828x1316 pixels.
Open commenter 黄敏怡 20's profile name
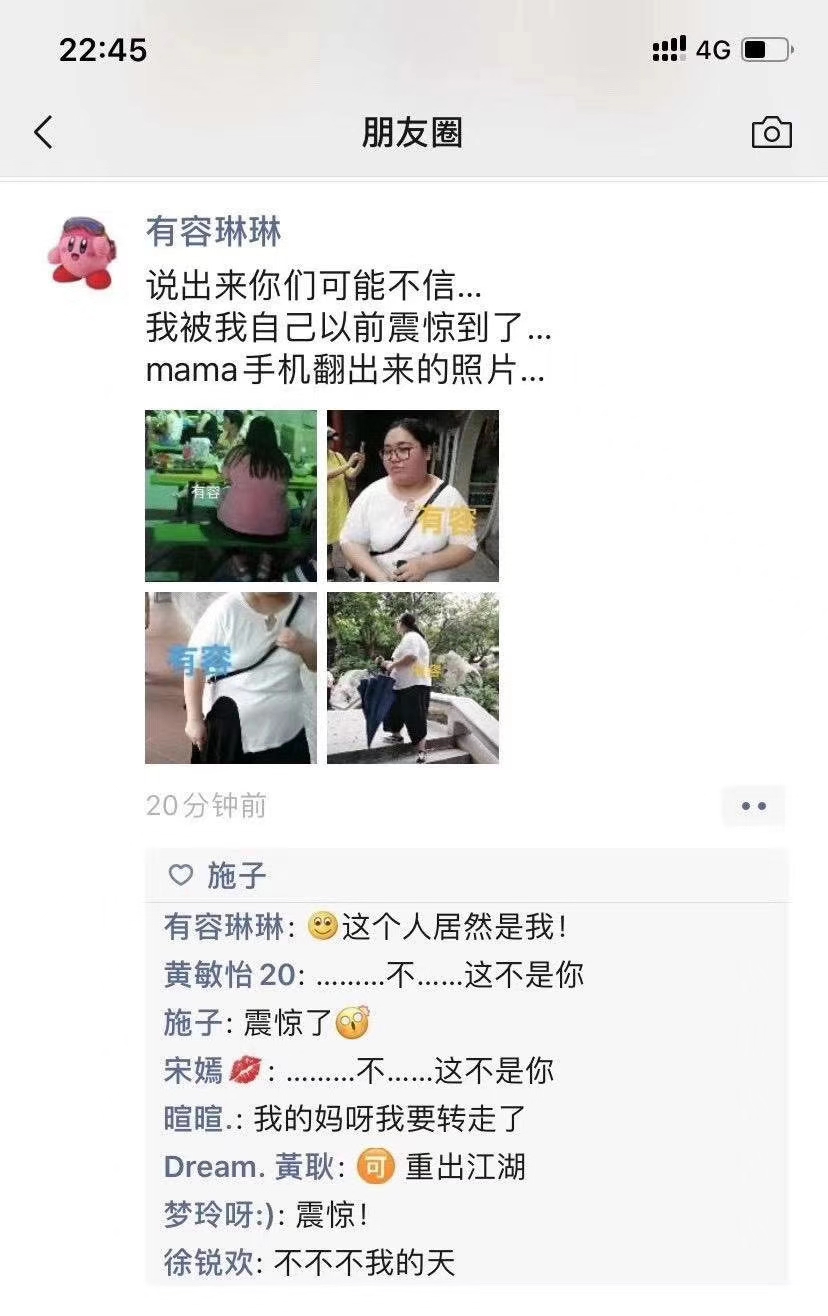pyautogui.click(x=234, y=975)
